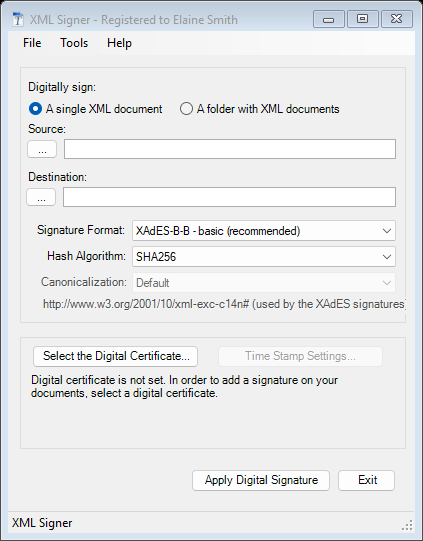423x541 pixels.
Task: Click the Time Stamp Settings button
Action: point(301,356)
